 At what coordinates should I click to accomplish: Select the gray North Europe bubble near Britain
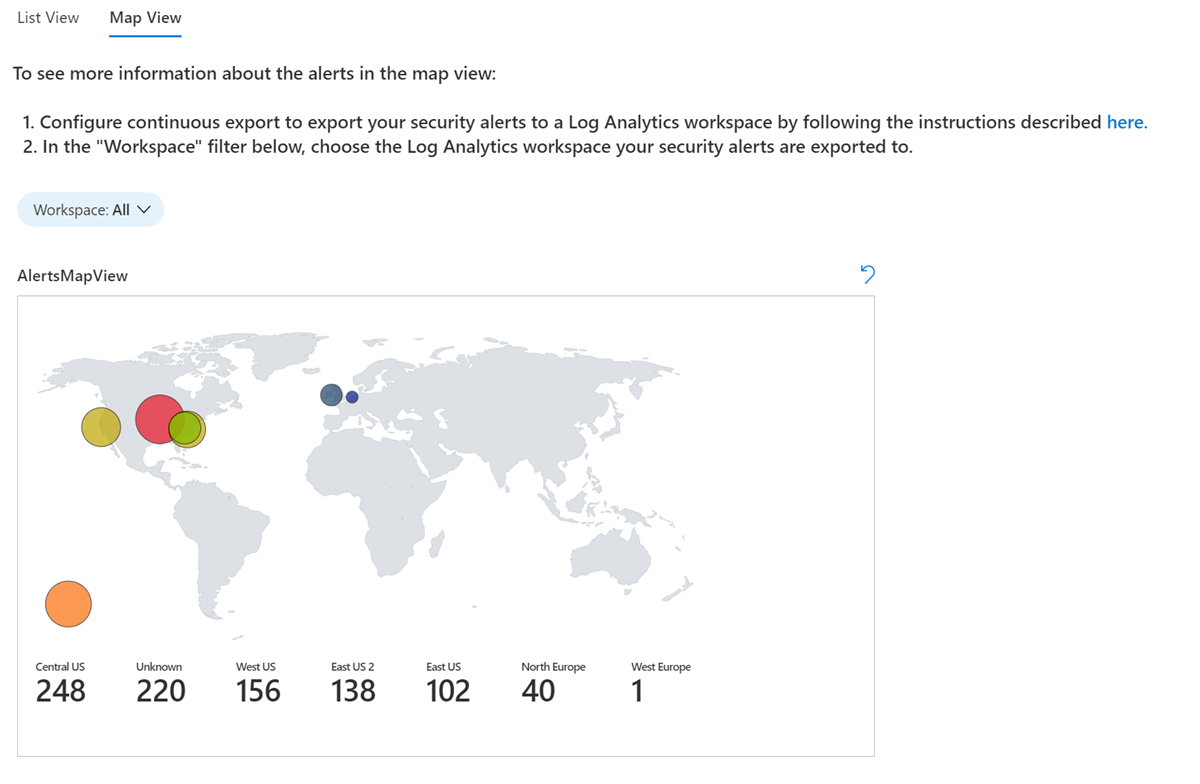point(330,394)
